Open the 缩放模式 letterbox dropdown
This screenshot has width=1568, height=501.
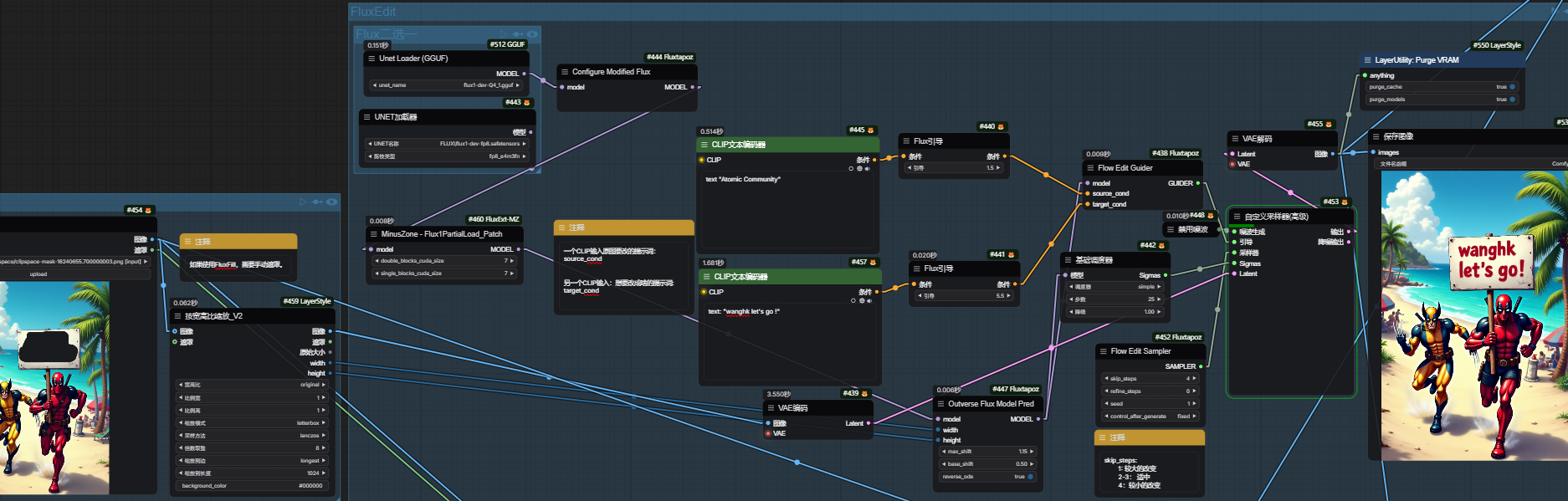252,423
